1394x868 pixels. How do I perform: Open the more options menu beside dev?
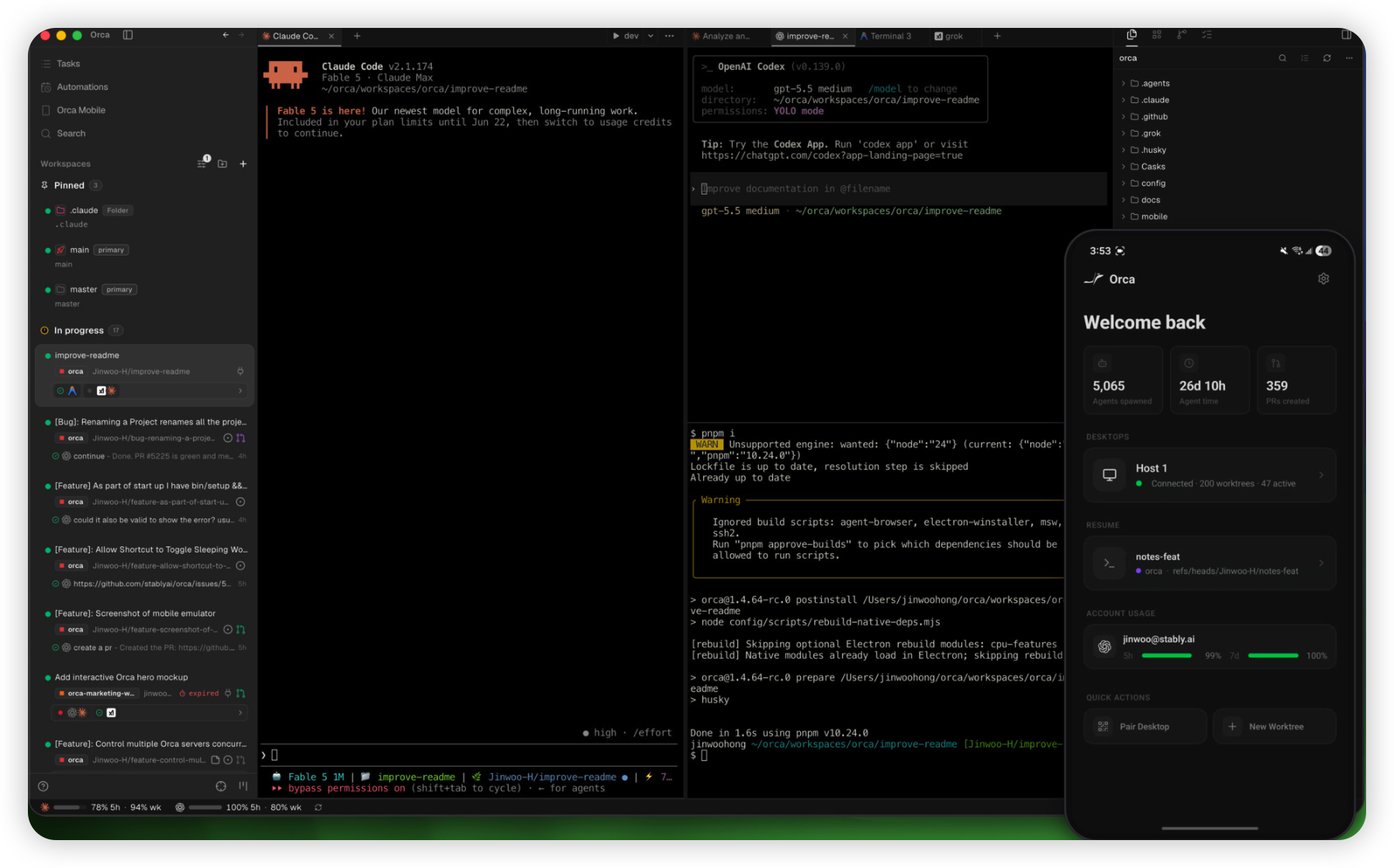tap(669, 36)
